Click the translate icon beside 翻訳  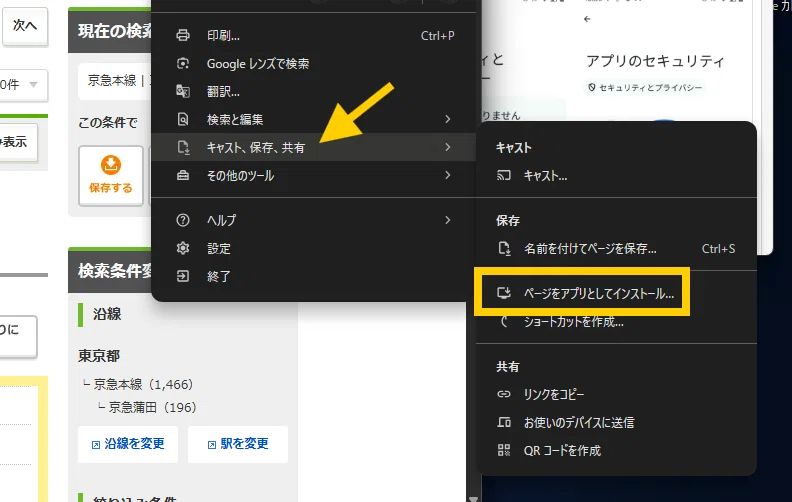(183, 91)
